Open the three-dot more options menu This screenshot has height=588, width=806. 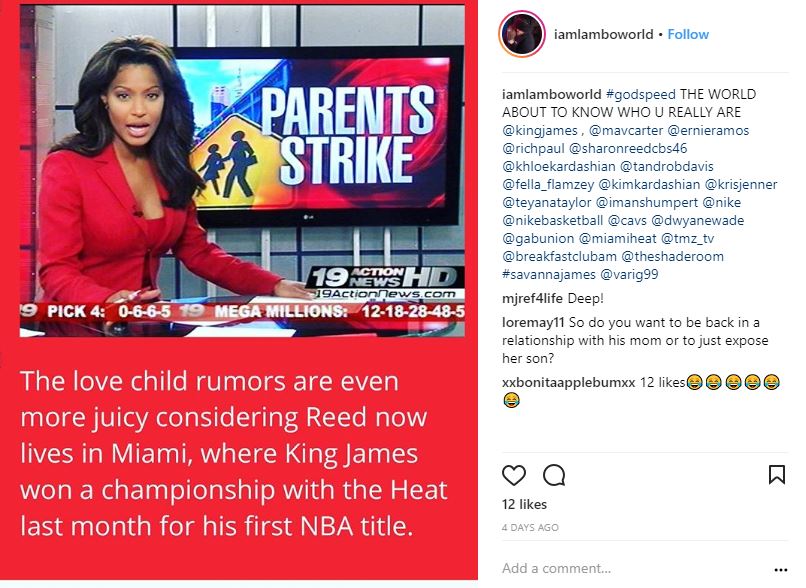(780, 569)
